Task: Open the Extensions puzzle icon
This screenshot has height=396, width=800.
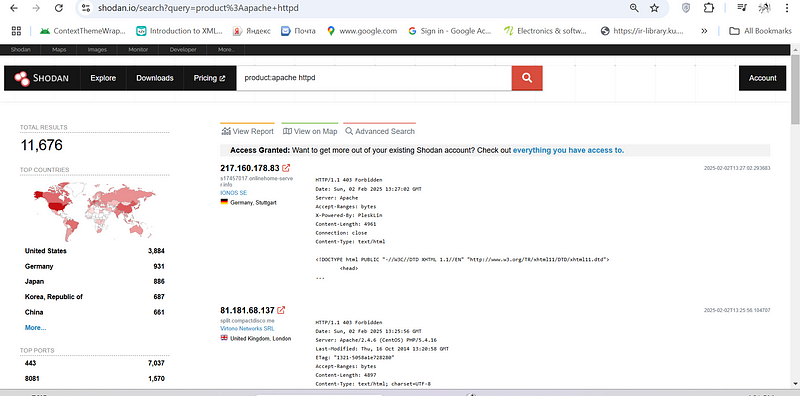Action: [x=709, y=8]
